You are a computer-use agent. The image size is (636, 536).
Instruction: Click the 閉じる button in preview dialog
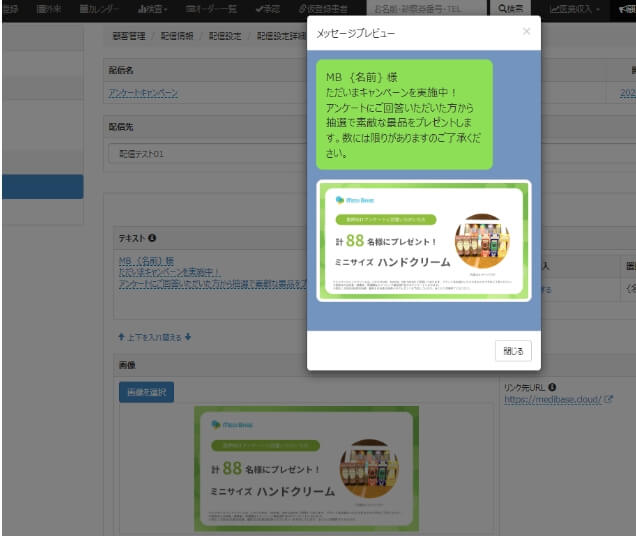(x=513, y=351)
